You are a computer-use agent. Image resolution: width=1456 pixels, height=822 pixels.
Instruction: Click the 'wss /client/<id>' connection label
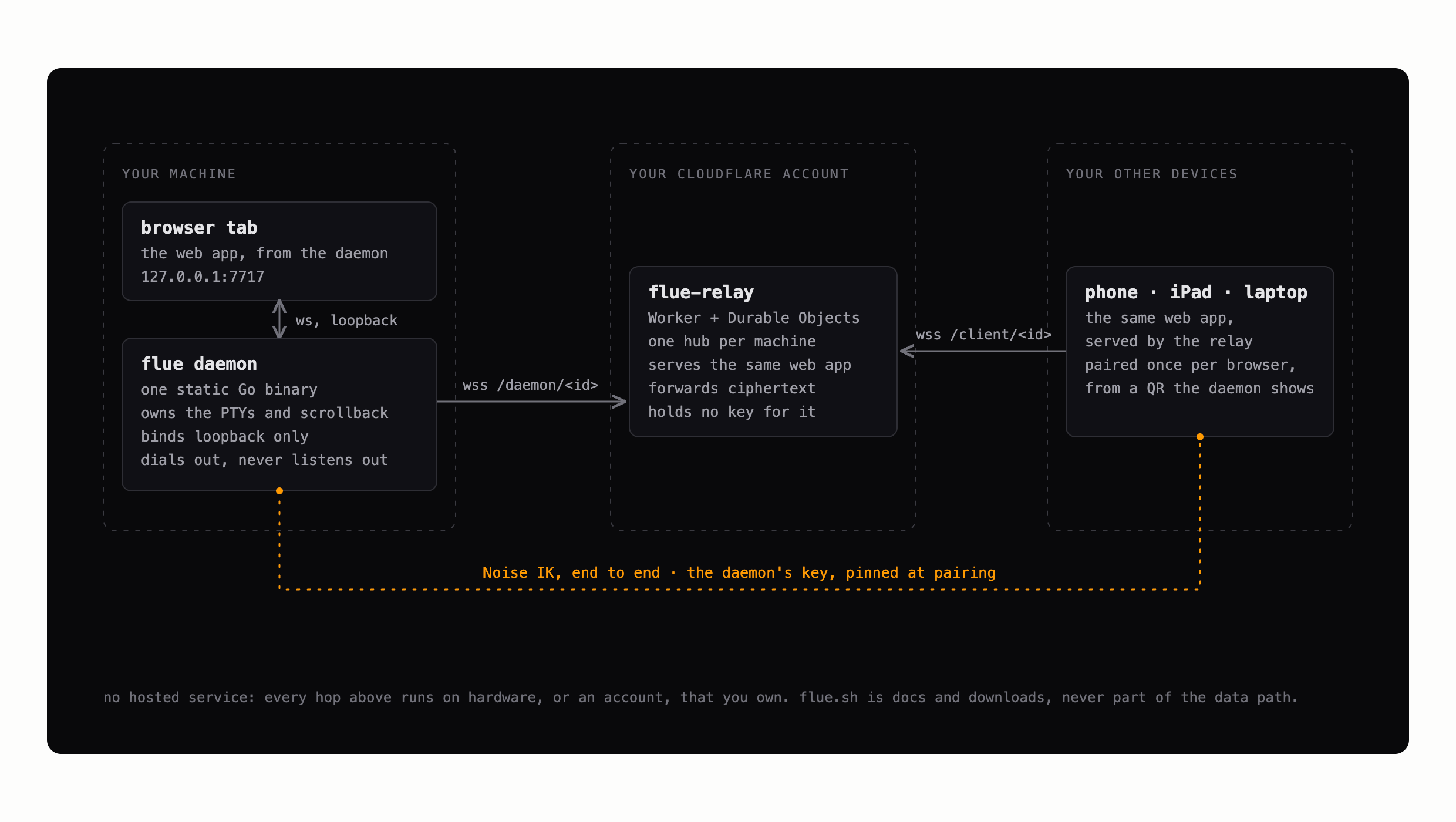[x=983, y=335]
